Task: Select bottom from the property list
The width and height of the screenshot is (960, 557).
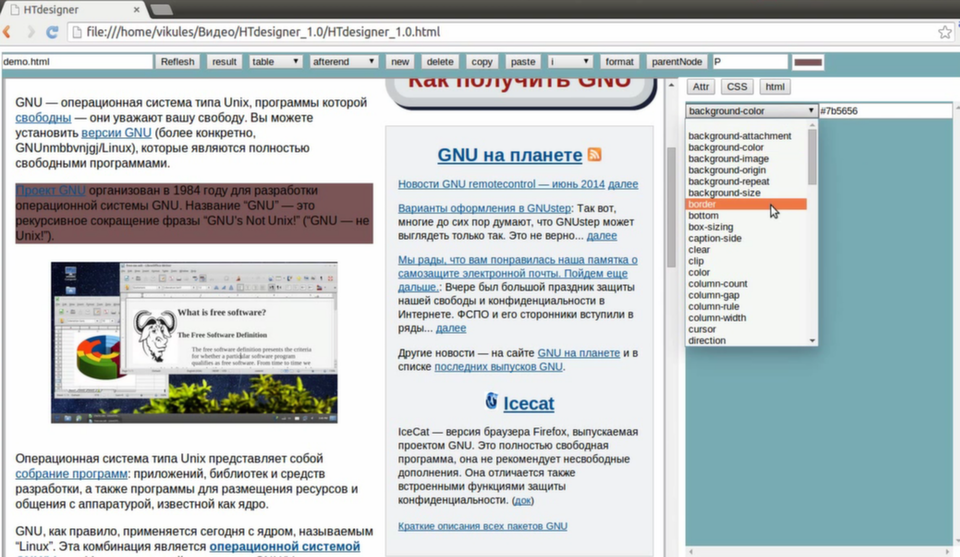Action: [703, 215]
